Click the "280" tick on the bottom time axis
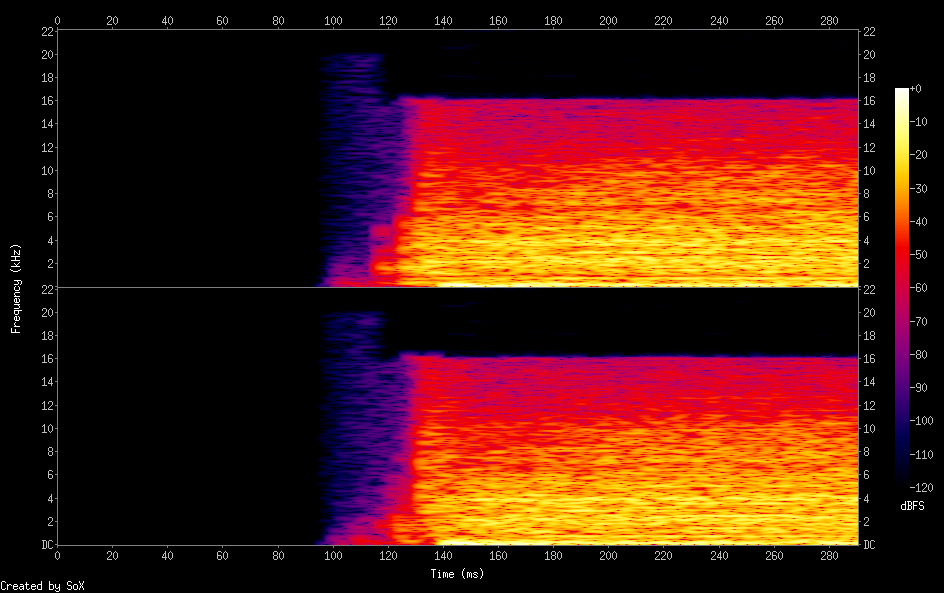The width and height of the screenshot is (944, 593). click(x=831, y=555)
